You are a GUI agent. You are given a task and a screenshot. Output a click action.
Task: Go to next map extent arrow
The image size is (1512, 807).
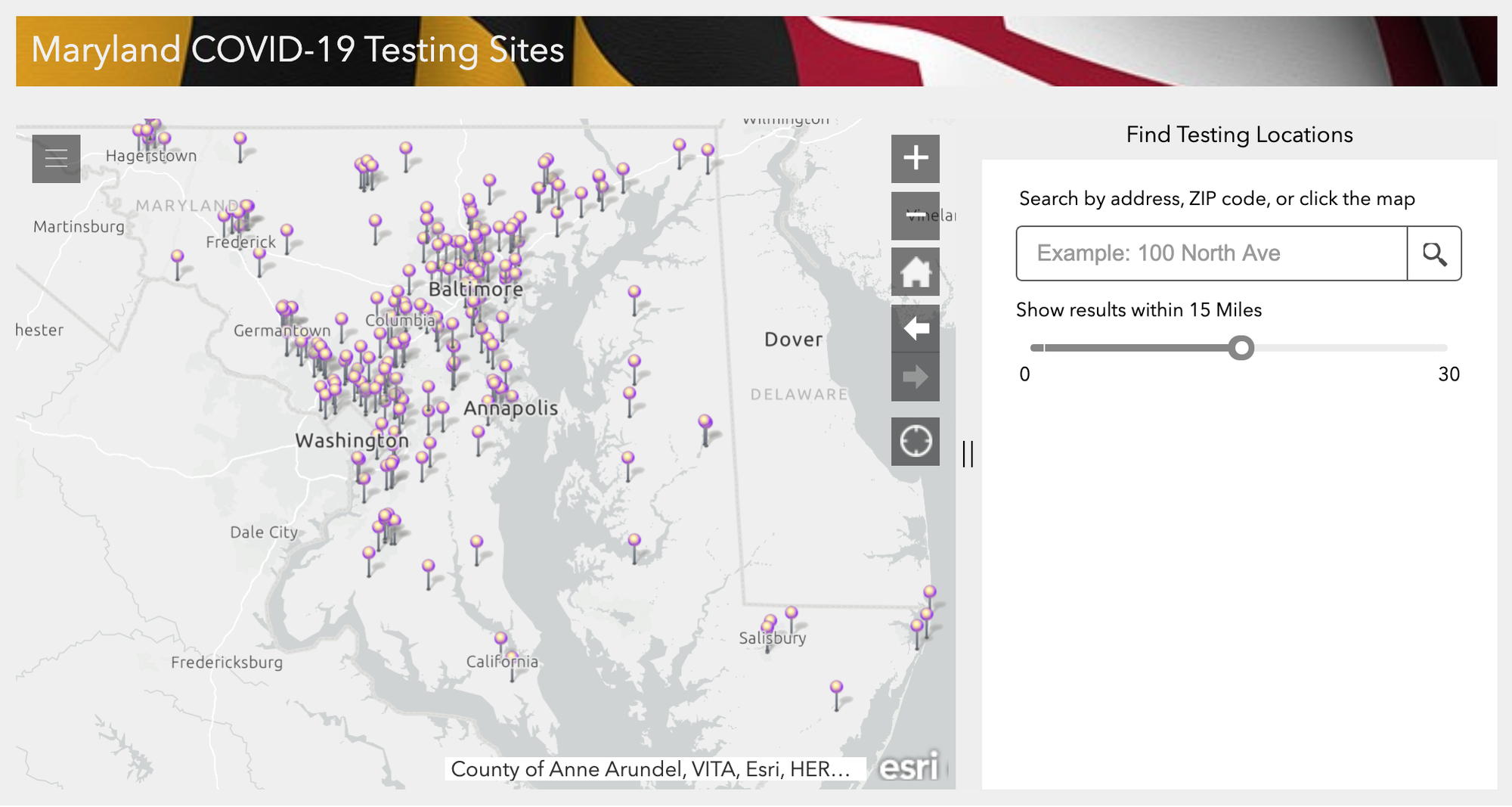[915, 377]
